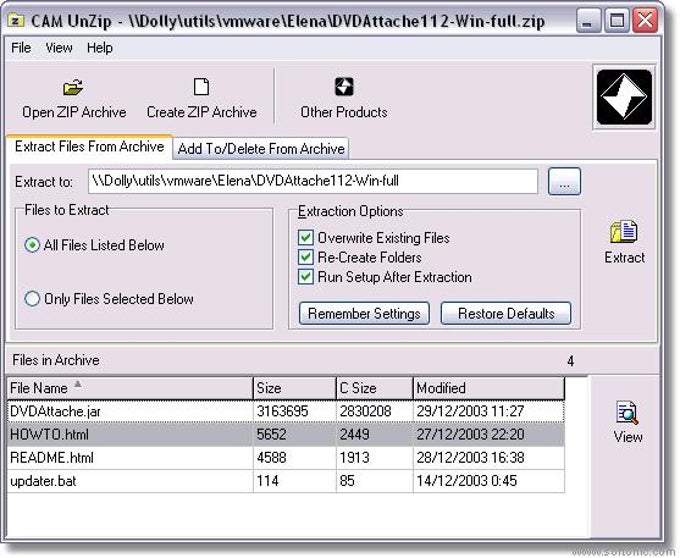This screenshot has width=680, height=558.
Task: Open Other Products toolbar icon
Action: click(x=344, y=86)
